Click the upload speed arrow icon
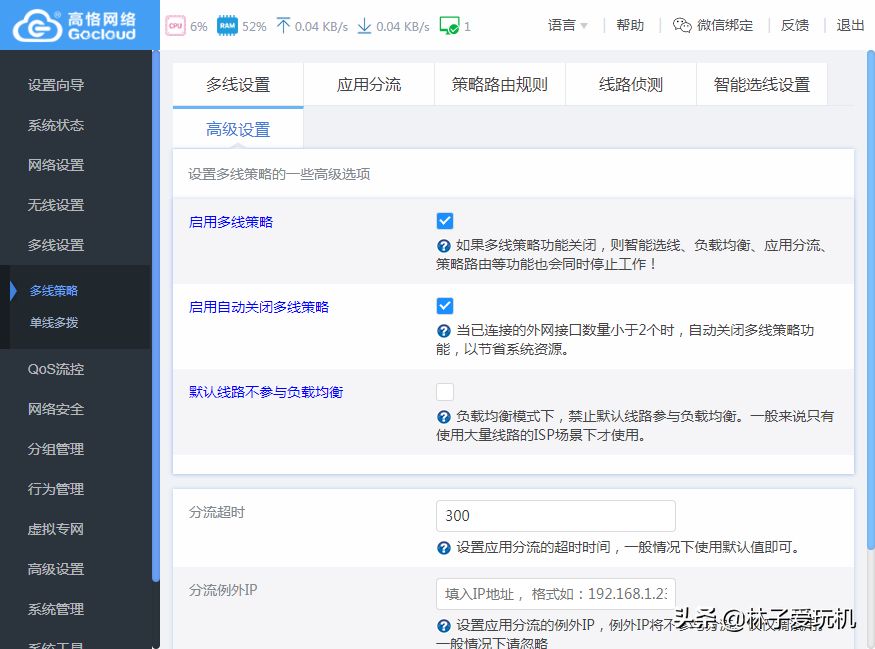 pyautogui.click(x=283, y=26)
